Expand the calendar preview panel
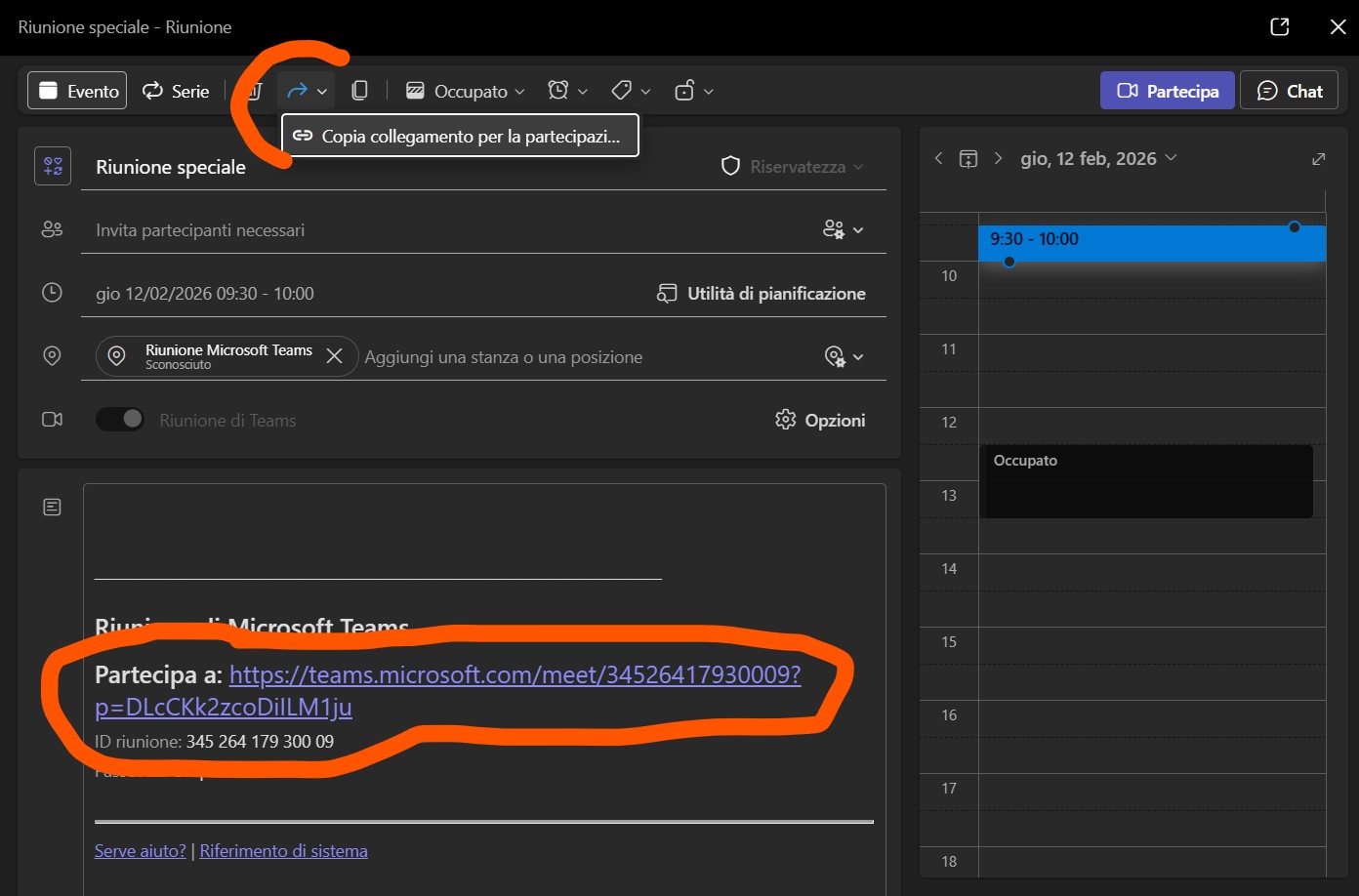This screenshot has height=896, width=1359. pyautogui.click(x=1318, y=159)
